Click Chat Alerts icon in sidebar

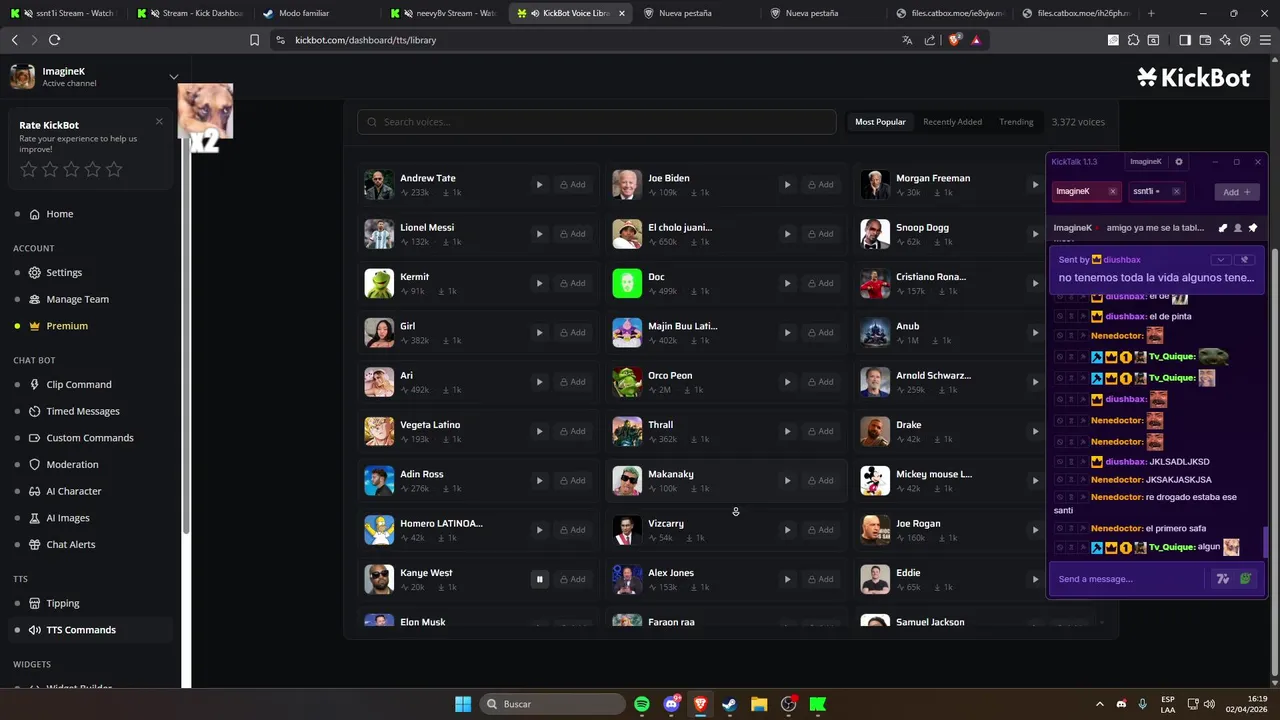tap(35, 545)
